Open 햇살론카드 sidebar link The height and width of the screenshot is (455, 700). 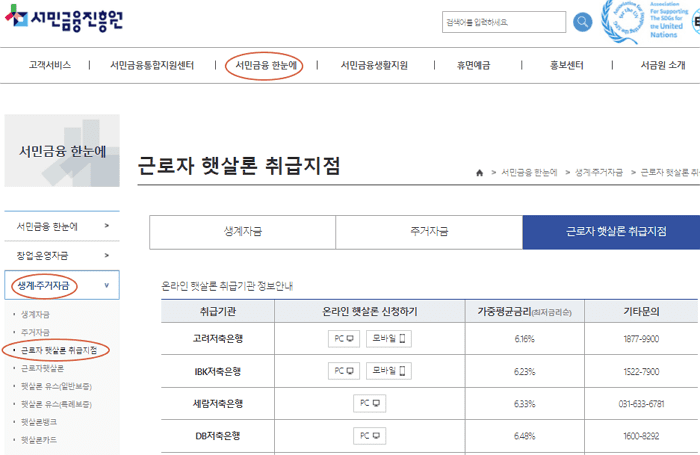(39, 440)
